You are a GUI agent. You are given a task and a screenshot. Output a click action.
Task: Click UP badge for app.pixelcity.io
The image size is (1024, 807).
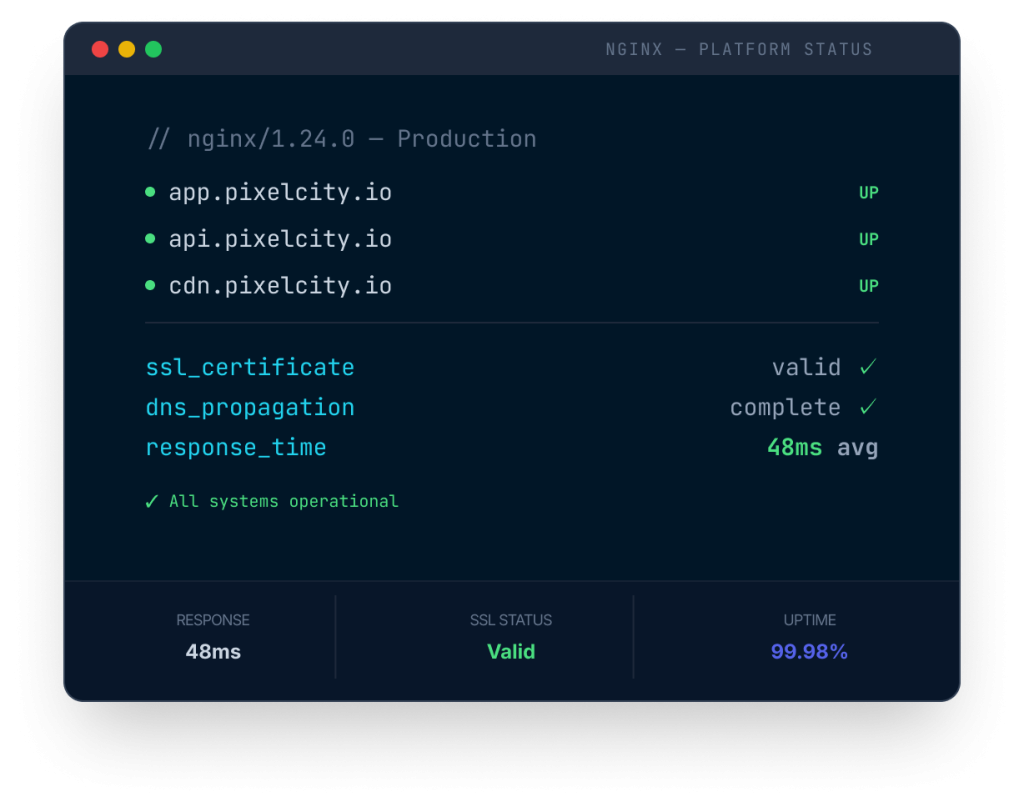(868, 192)
